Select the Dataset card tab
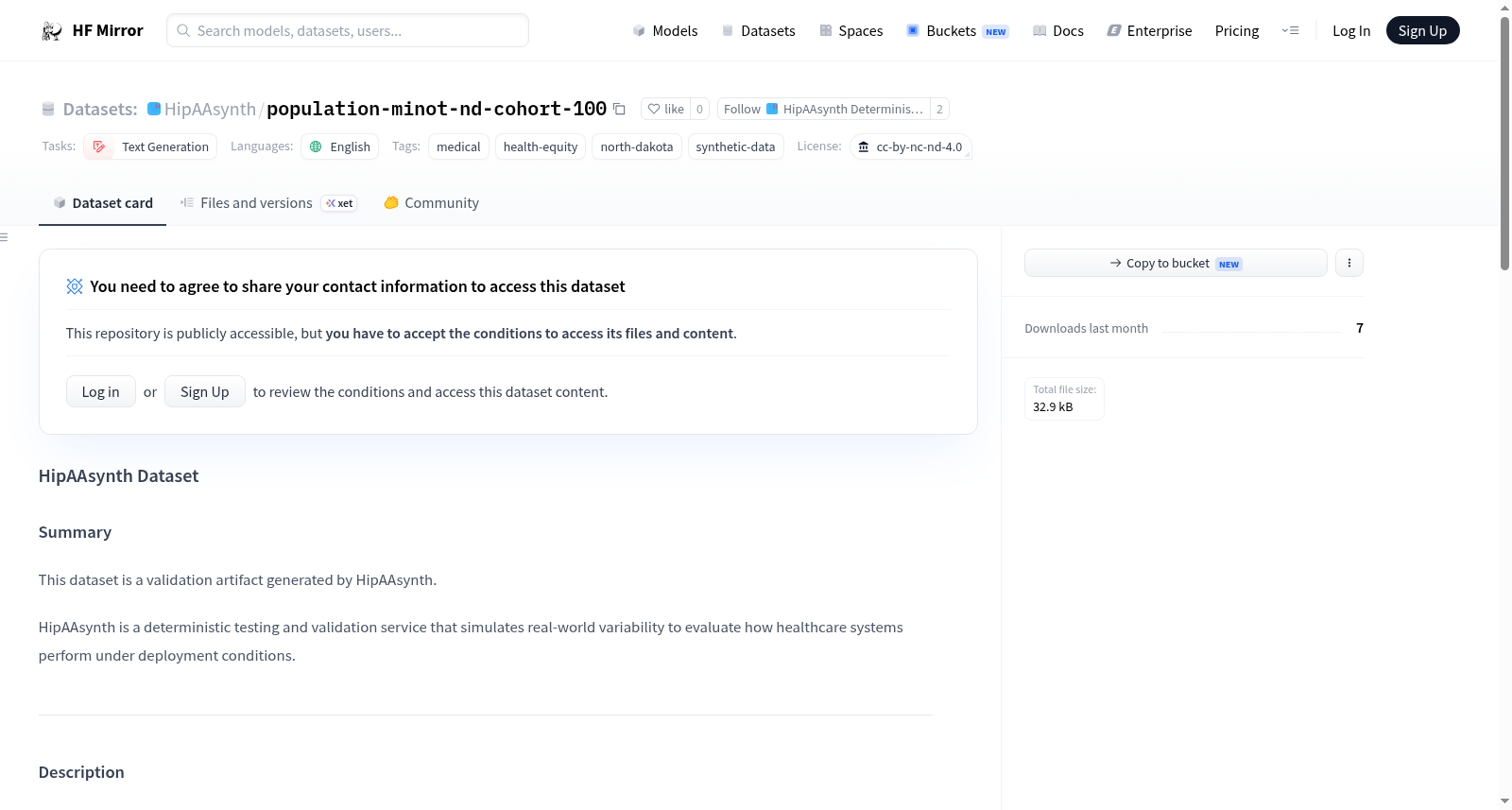This screenshot has width=1512, height=810. click(103, 203)
